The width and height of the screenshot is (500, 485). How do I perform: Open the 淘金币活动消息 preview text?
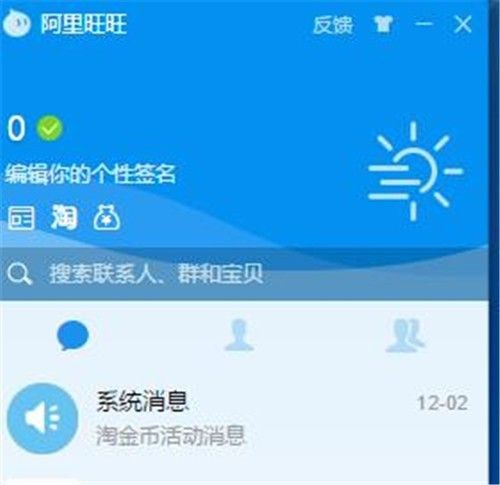click(171, 435)
